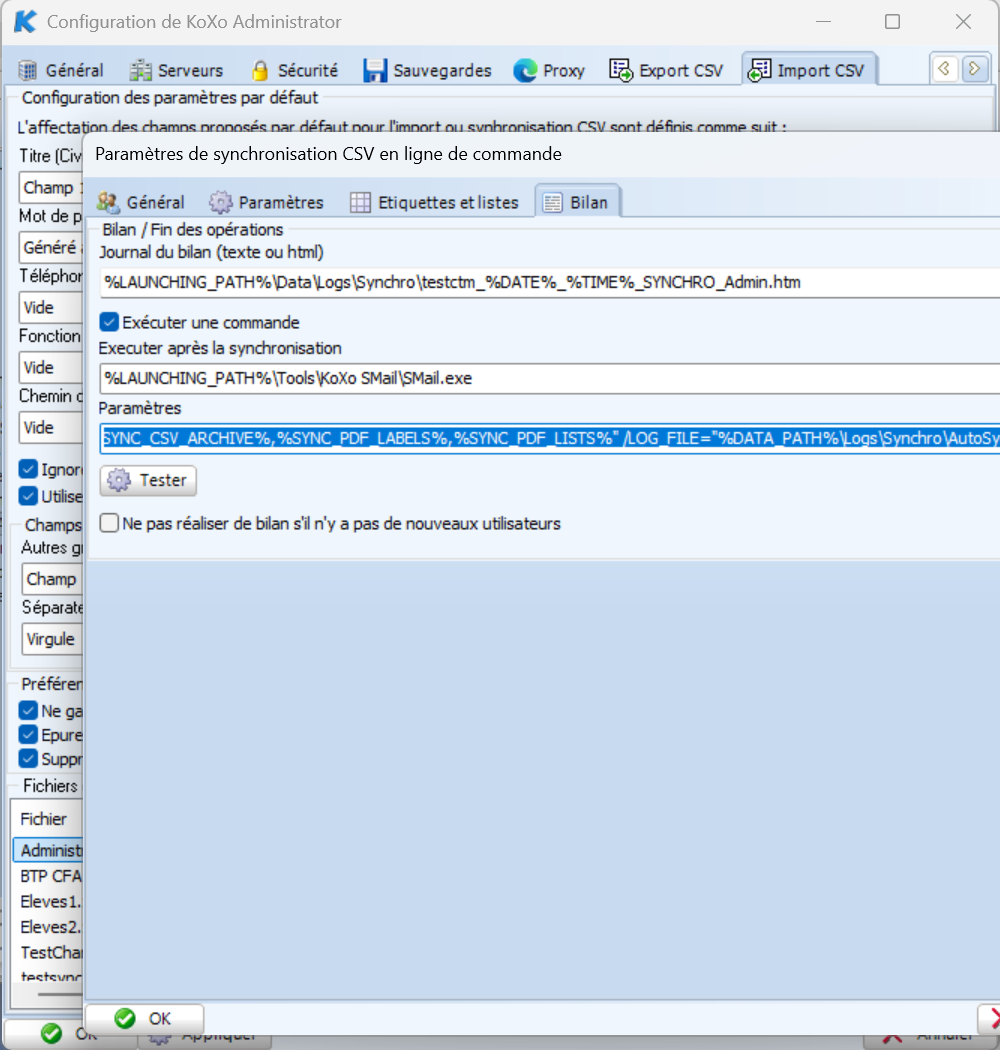Open the Vide dropdown under Chemin
Viewport: 1000px width, 1050px height.
[x=51, y=427]
